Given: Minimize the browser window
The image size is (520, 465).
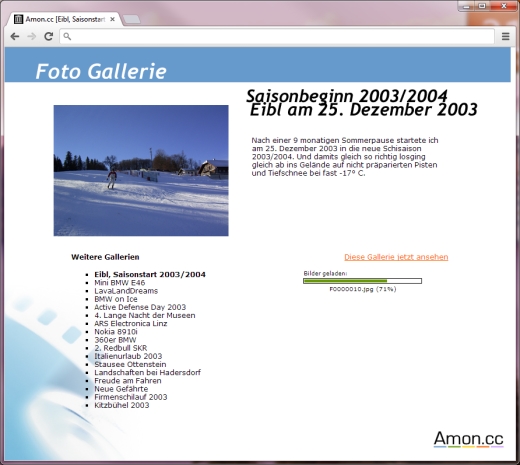Looking at the screenshot, I should [x=466, y=6].
